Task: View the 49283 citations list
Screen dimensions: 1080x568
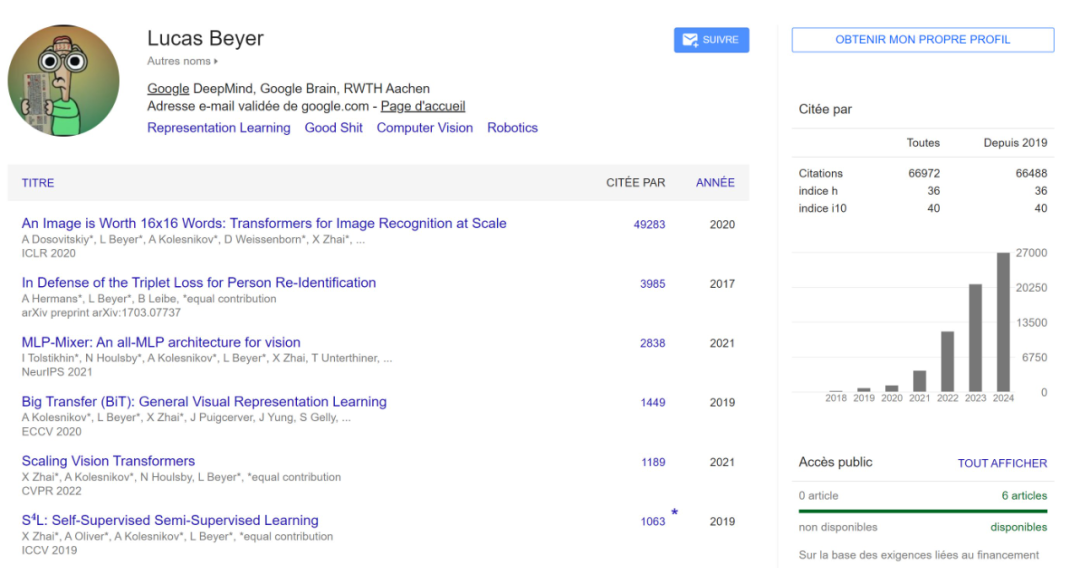Action: tap(649, 225)
